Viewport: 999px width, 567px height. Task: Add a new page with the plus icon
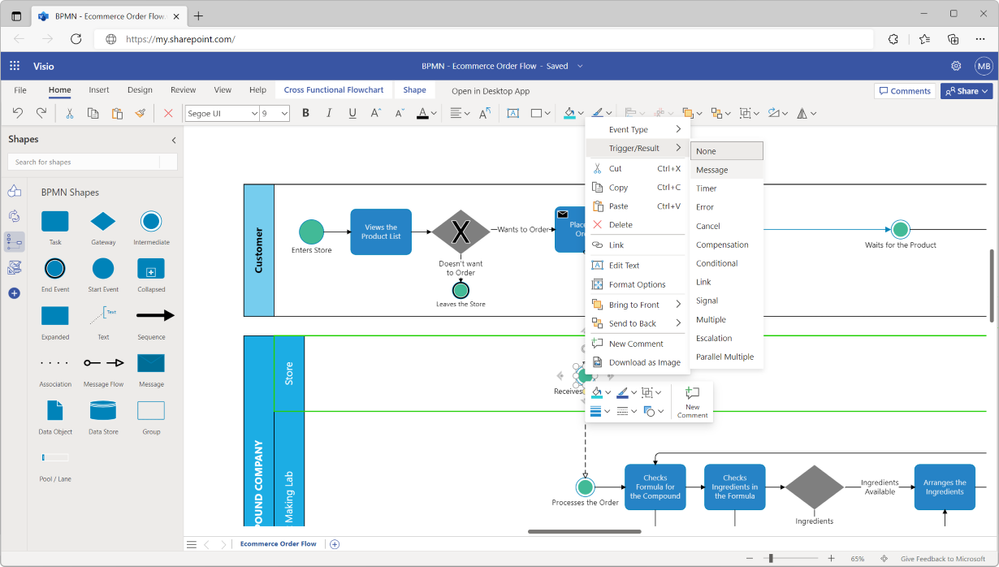pos(334,544)
